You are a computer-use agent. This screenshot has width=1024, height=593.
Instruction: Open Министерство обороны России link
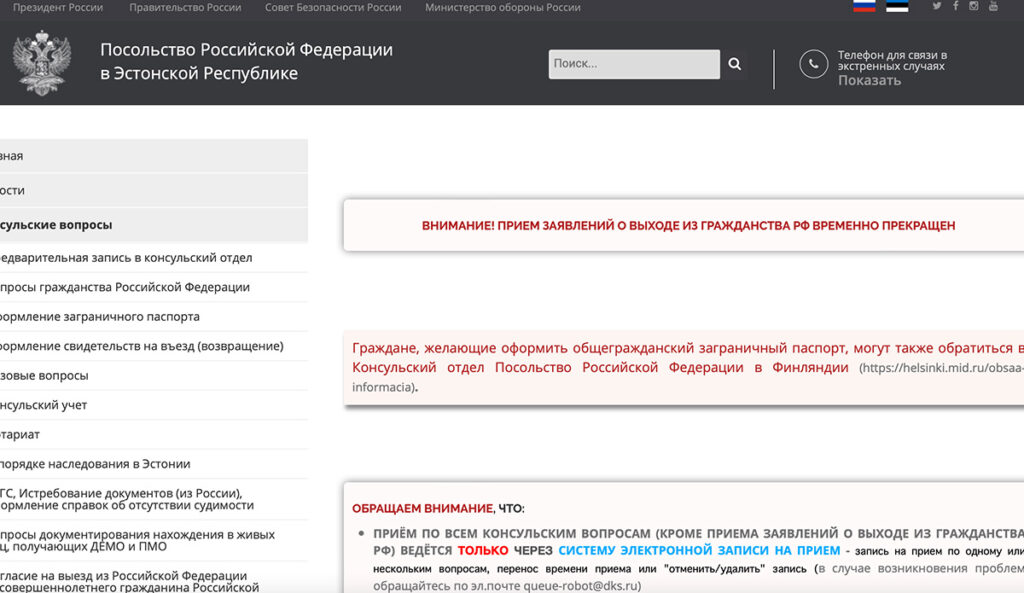[502, 8]
